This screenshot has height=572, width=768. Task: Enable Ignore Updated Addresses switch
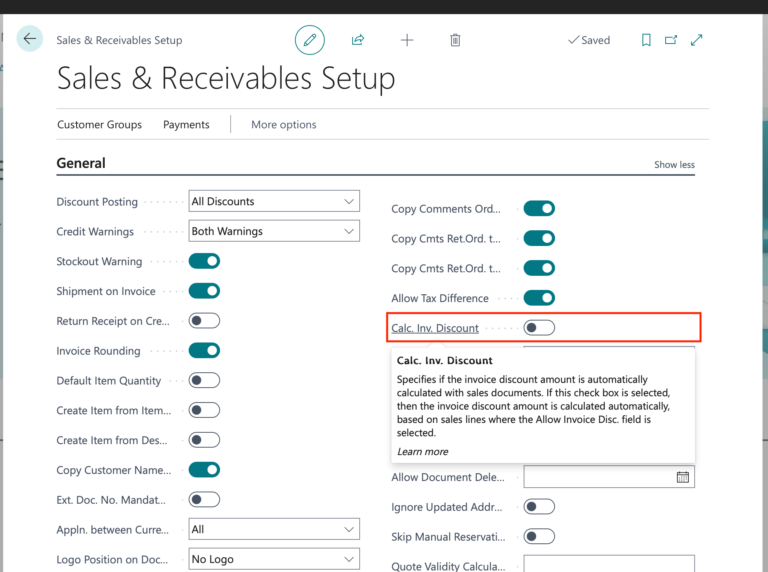click(539, 507)
